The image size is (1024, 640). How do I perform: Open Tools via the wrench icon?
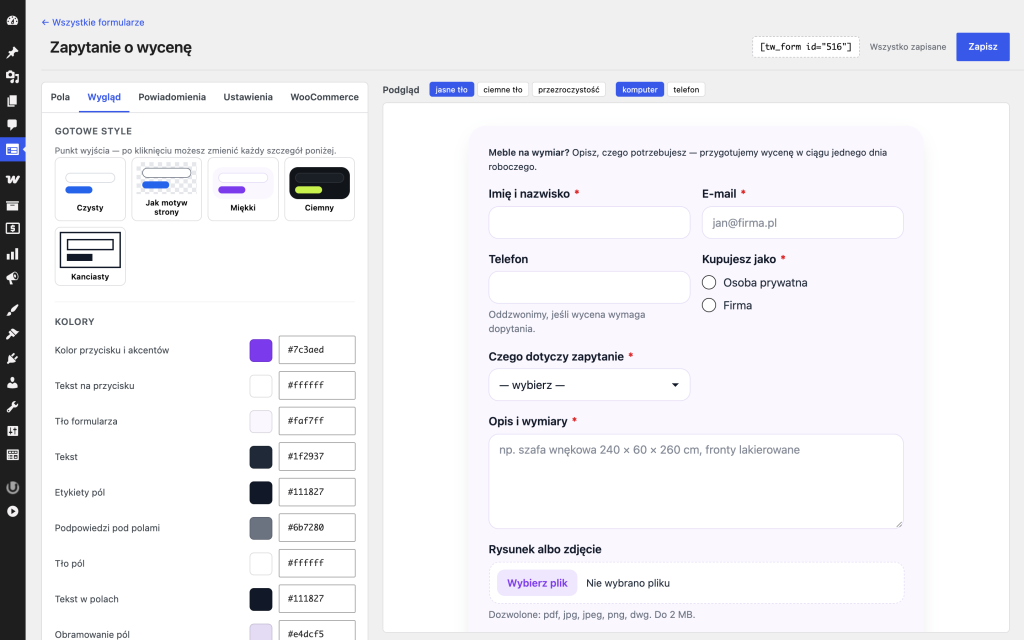(x=12, y=407)
